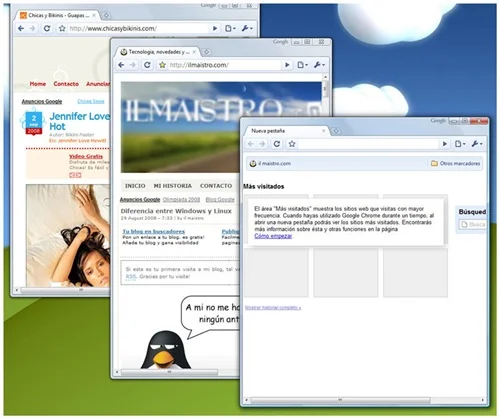500x419 pixels.
Task: Click green bookmark star in ilmaistro.com window
Action: pyautogui.click(x=162, y=65)
